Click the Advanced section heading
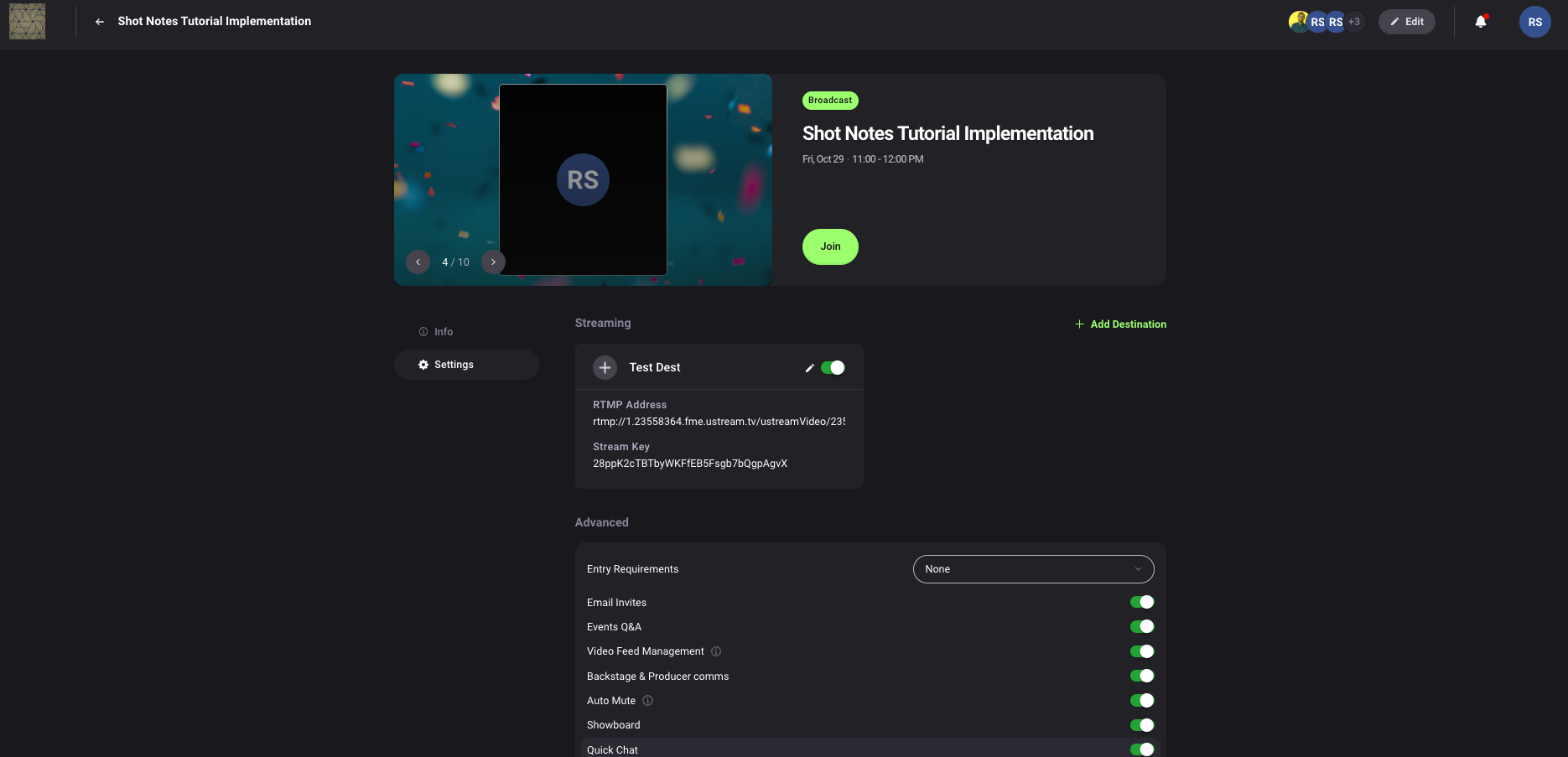Screen dimensions: 1568x757 [601, 522]
